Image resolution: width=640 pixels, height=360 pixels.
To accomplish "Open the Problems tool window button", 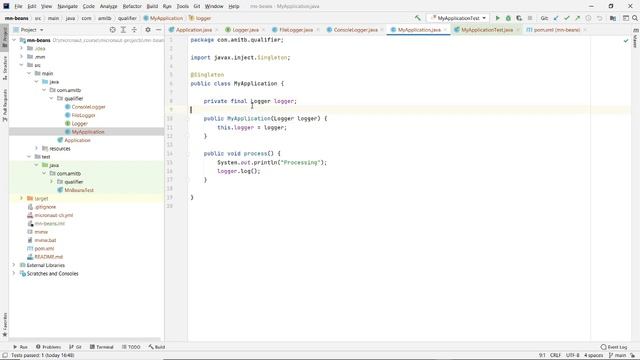I will click(48, 347).
